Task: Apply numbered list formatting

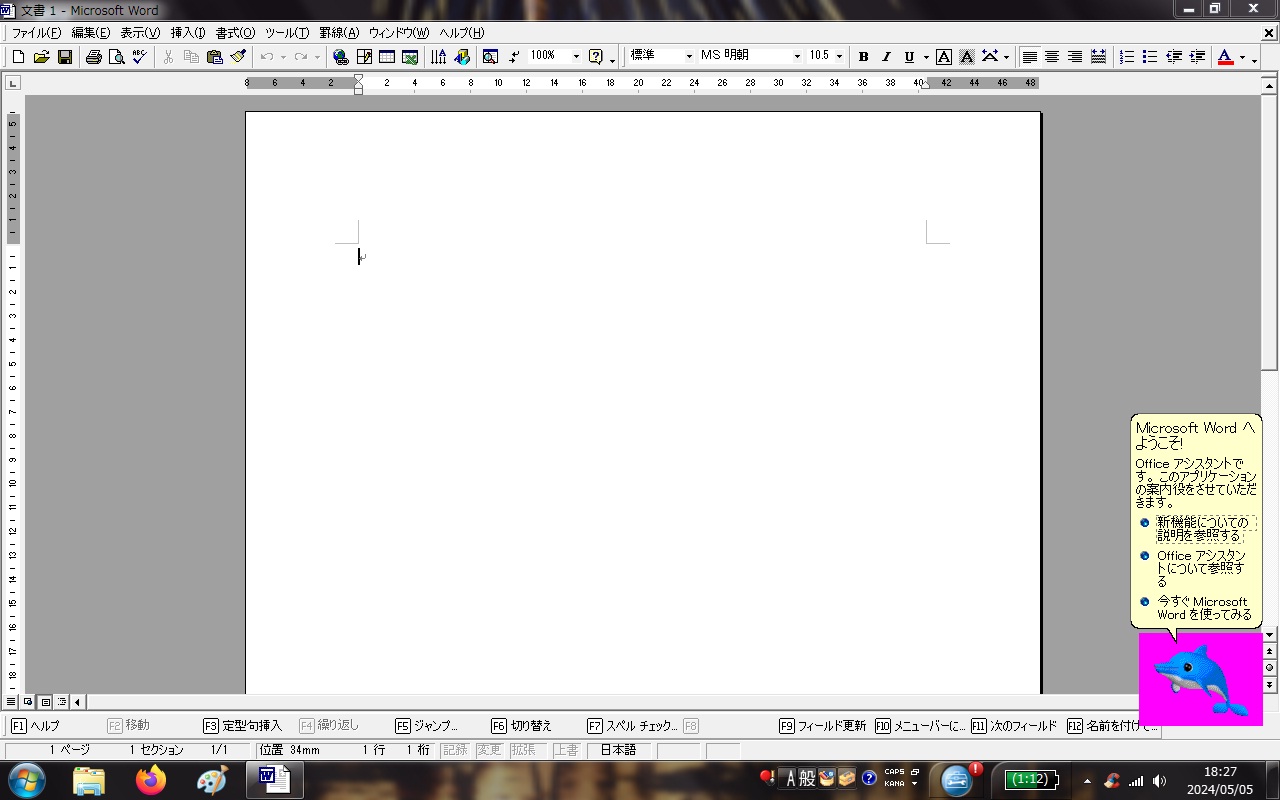Action: coord(1127,57)
